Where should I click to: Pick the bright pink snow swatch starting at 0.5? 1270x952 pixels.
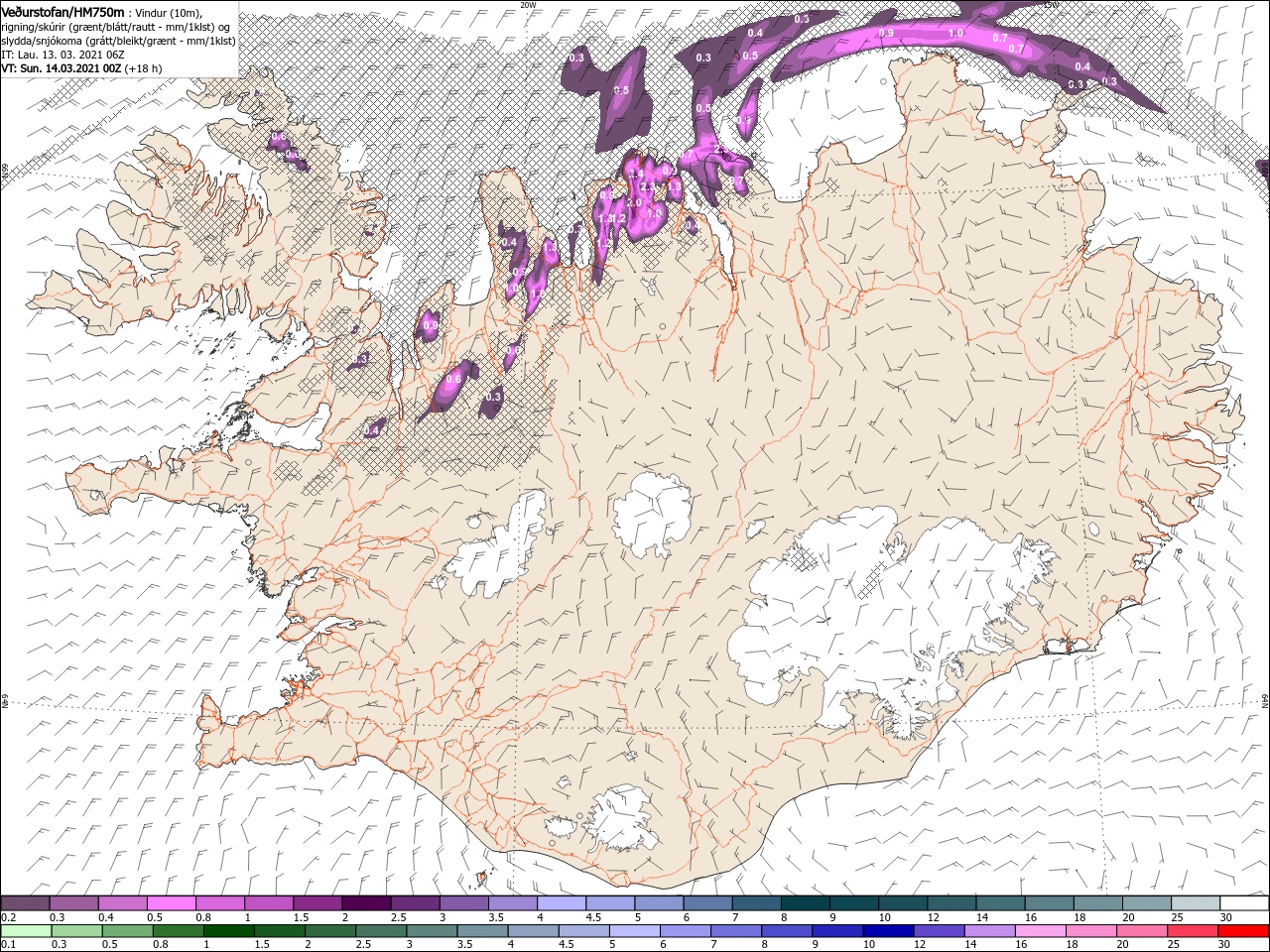pyautogui.click(x=172, y=903)
